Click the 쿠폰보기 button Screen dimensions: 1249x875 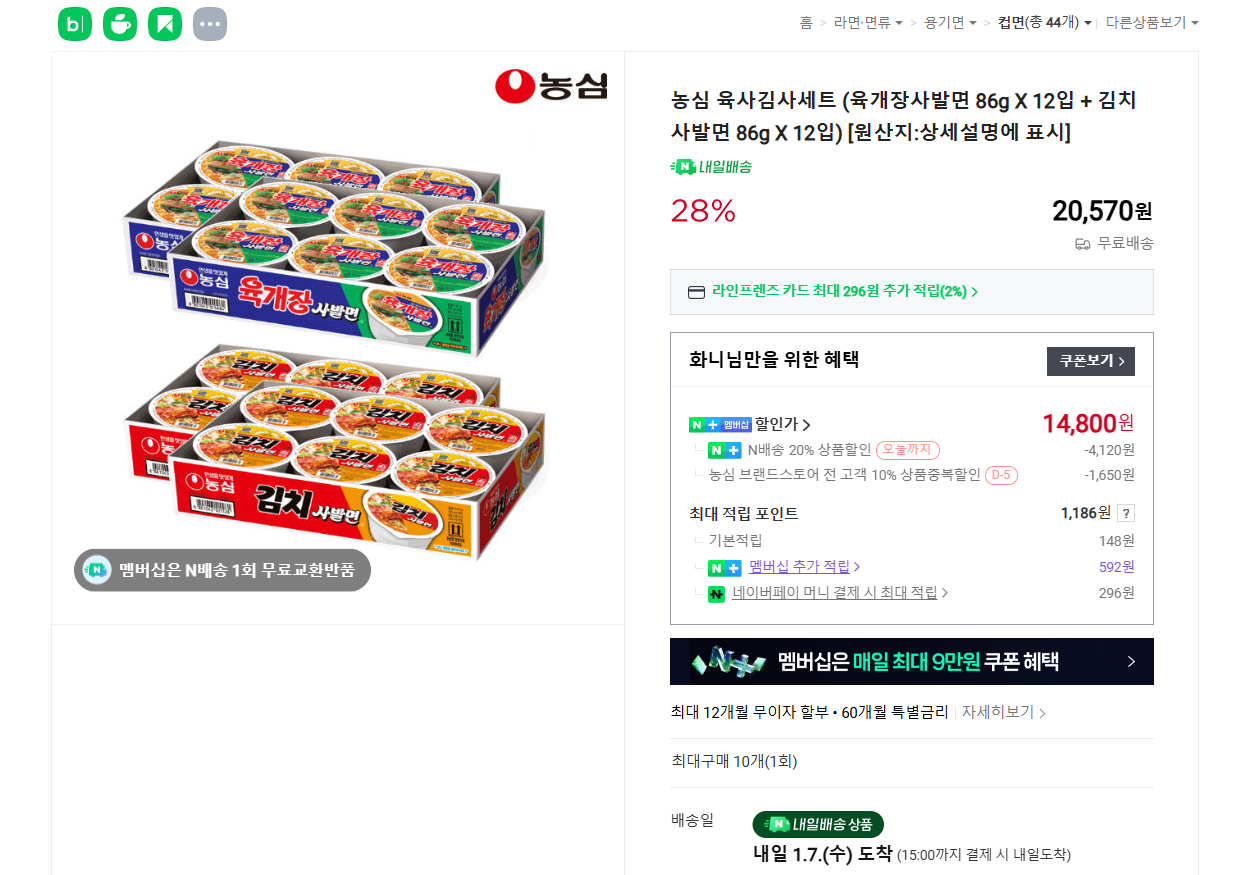point(1090,361)
